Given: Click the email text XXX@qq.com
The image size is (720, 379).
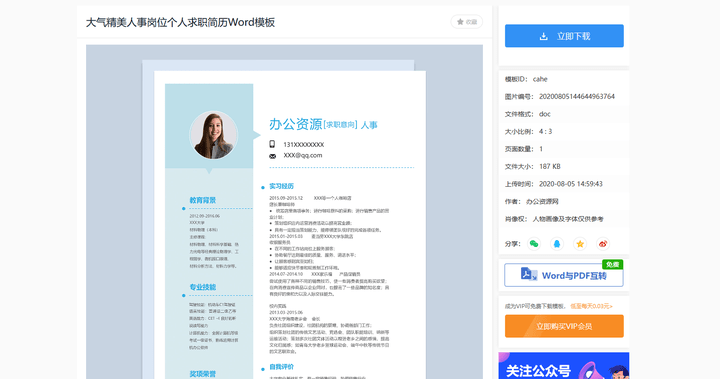Looking at the screenshot, I should click(x=303, y=155).
